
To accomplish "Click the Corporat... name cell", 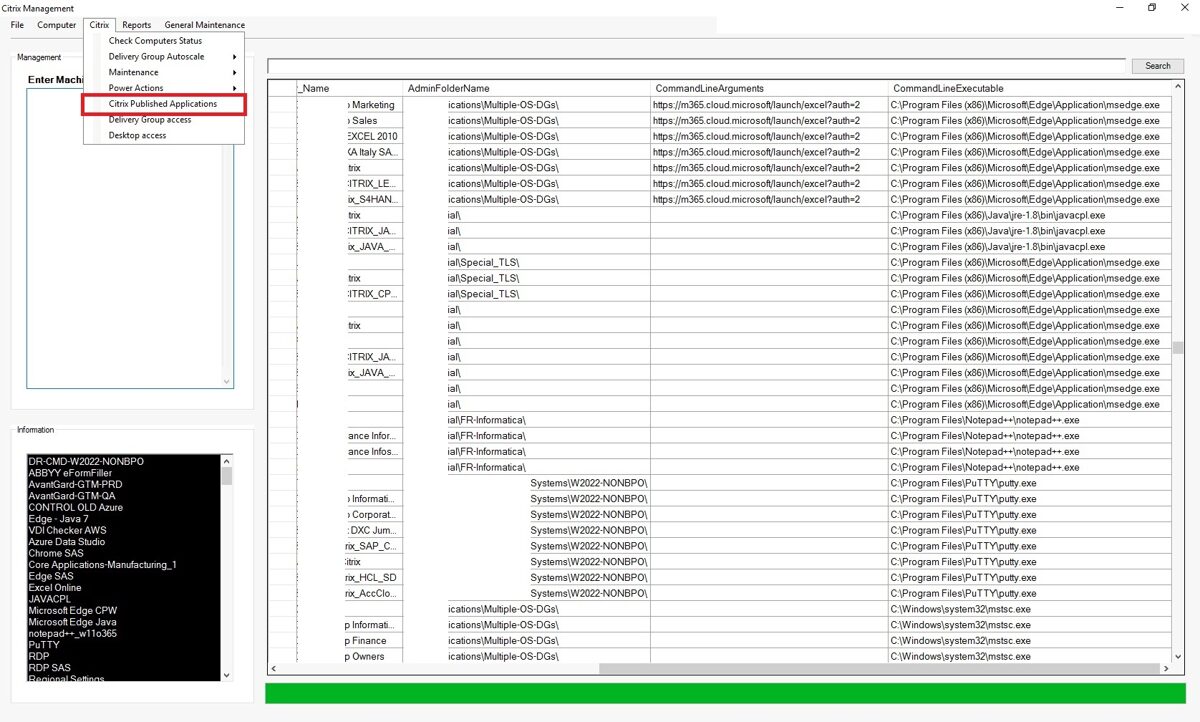I will click(x=350, y=515).
